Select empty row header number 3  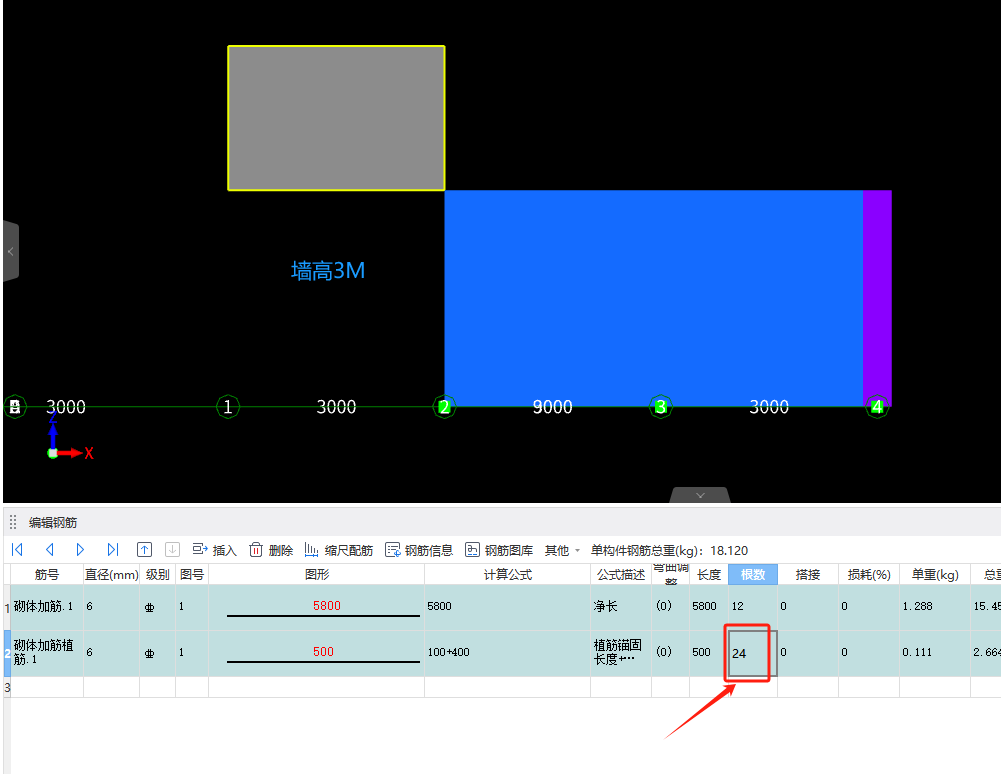click(7, 687)
